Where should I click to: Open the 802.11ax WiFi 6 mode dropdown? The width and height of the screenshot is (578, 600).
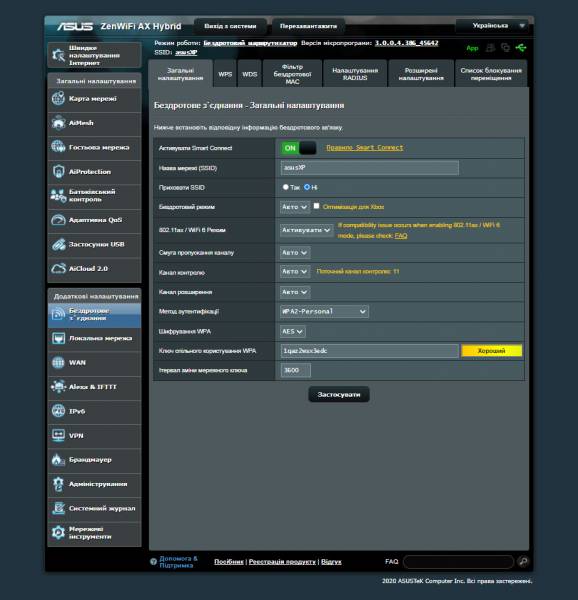pyautogui.click(x=306, y=230)
